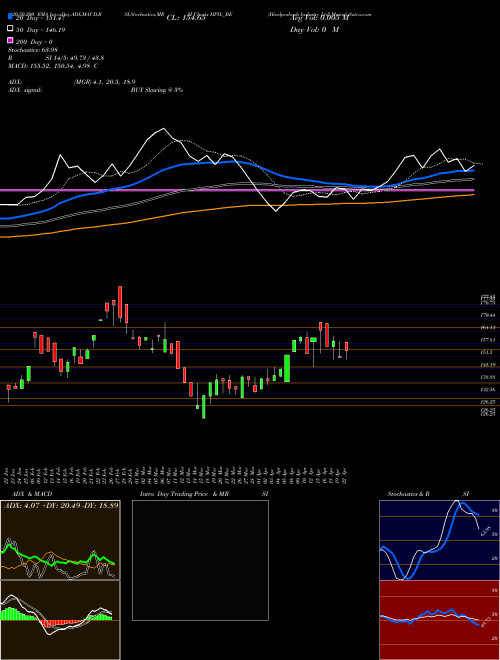This screenshot has height=660, width=500.
Task: Click the blue Stochastics chart panel
Action: (x=439, y=540)
